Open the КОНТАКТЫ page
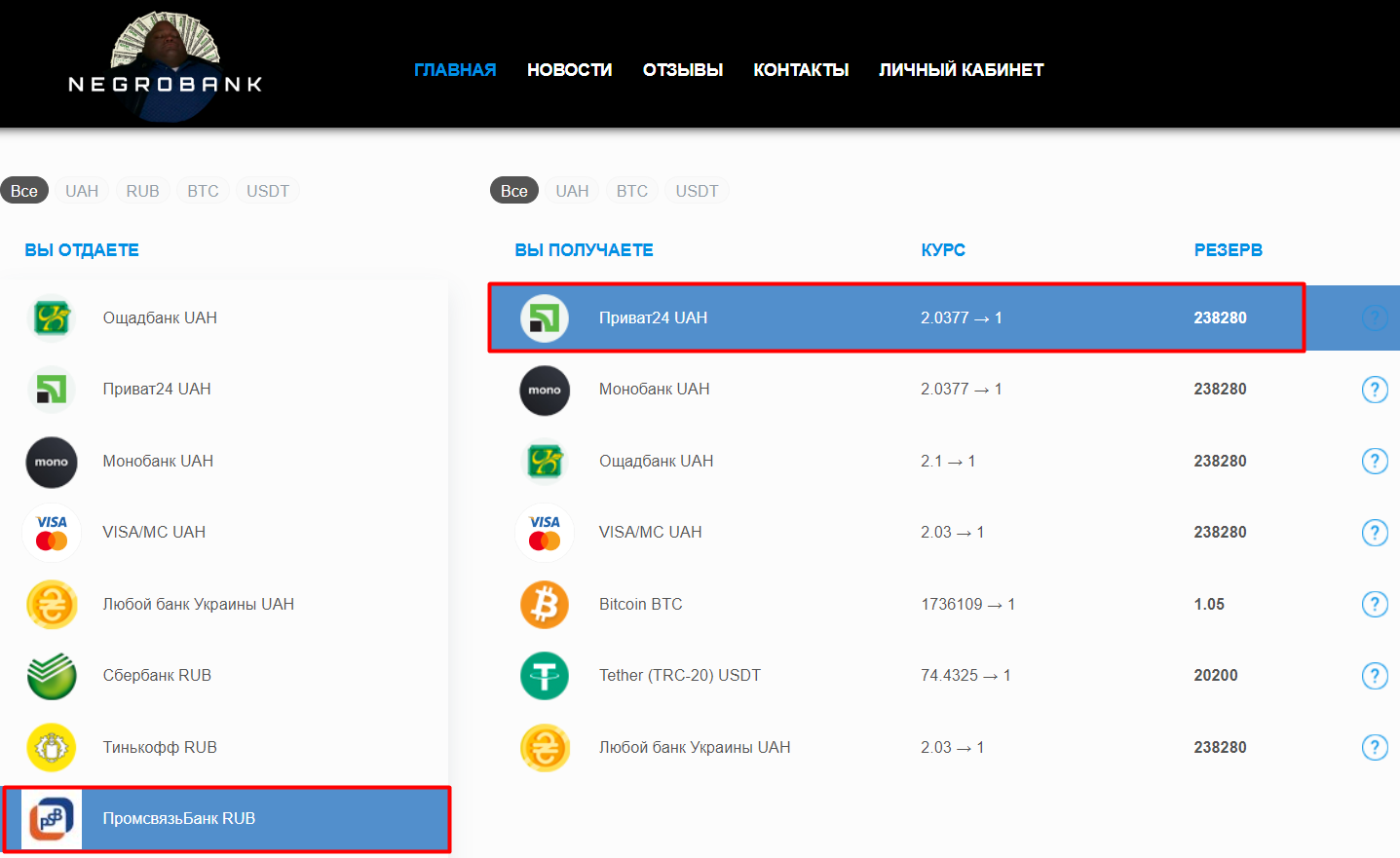This screenshot has height=858, width=1400. 801,70
